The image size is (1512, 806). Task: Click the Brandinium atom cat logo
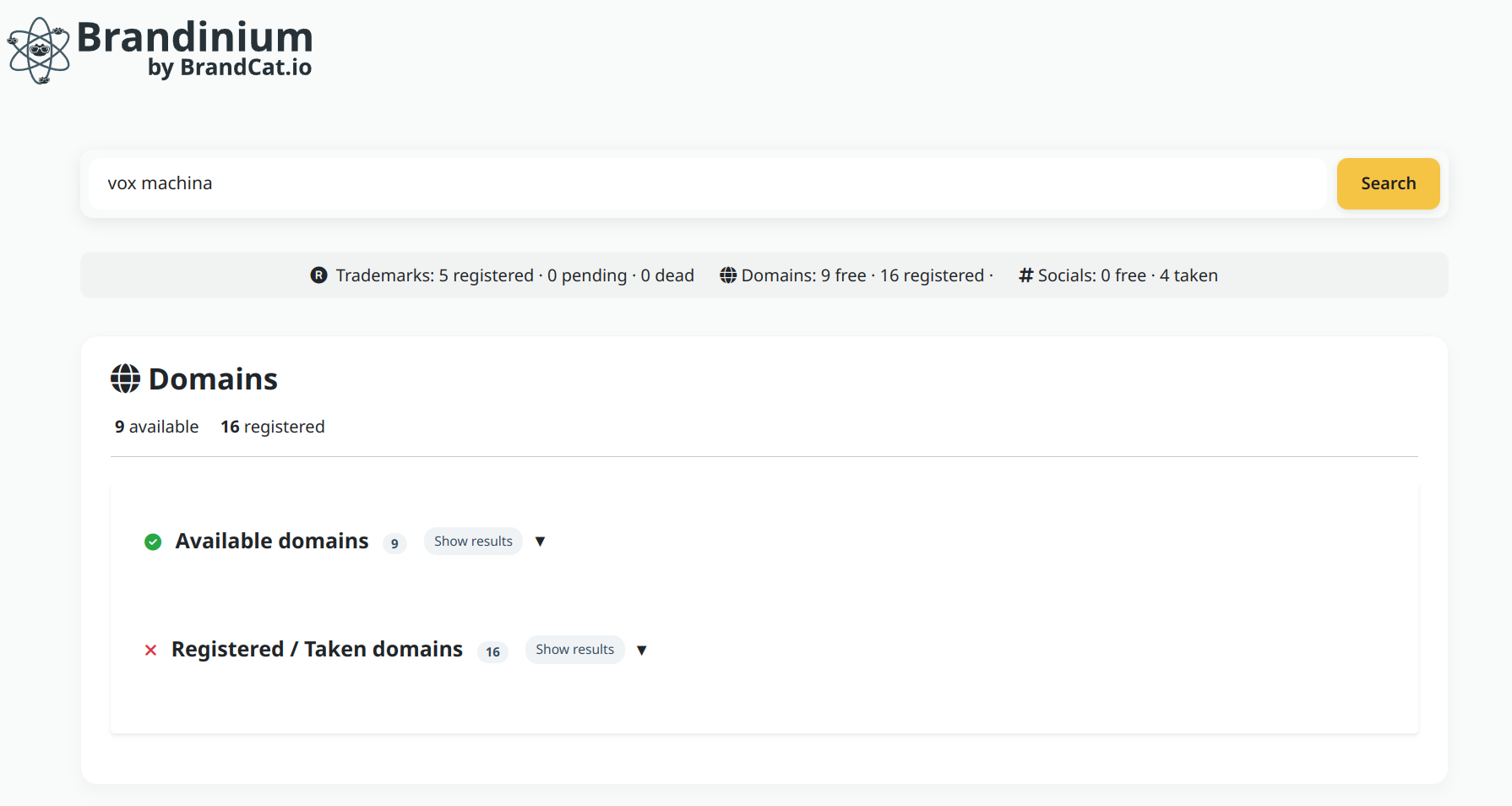38,51
